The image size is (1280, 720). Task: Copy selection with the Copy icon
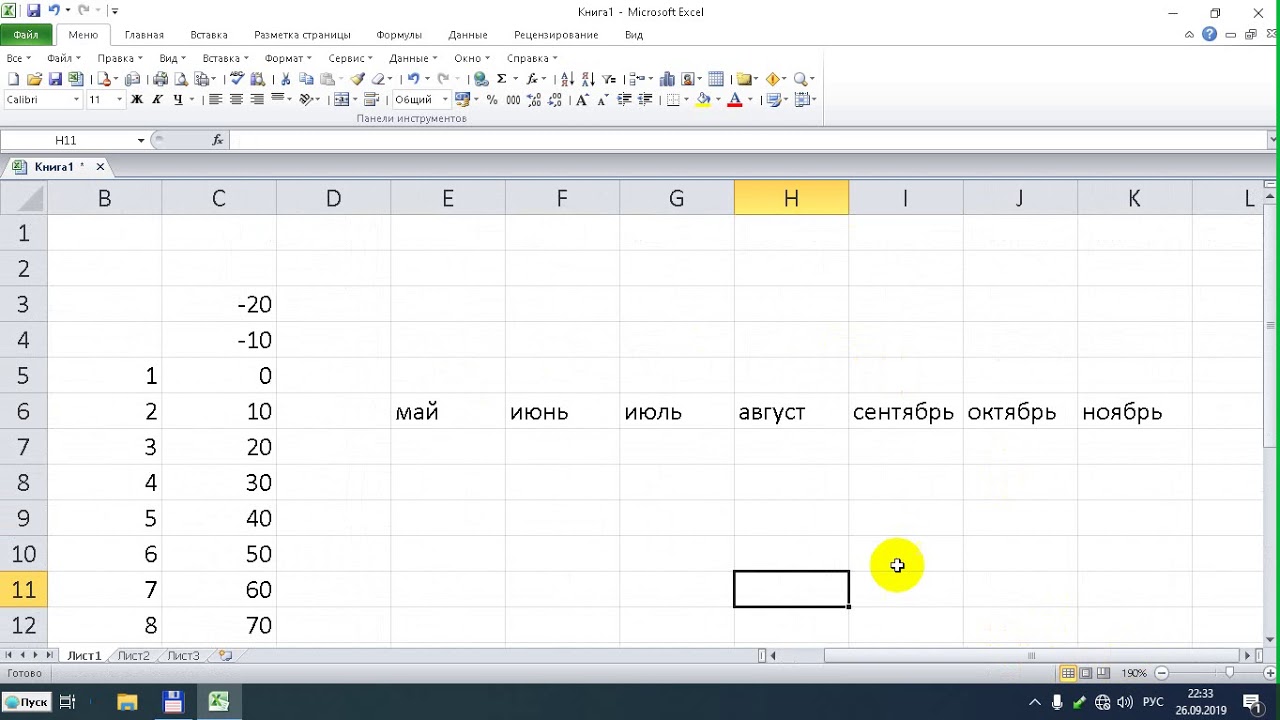[306, 79]
